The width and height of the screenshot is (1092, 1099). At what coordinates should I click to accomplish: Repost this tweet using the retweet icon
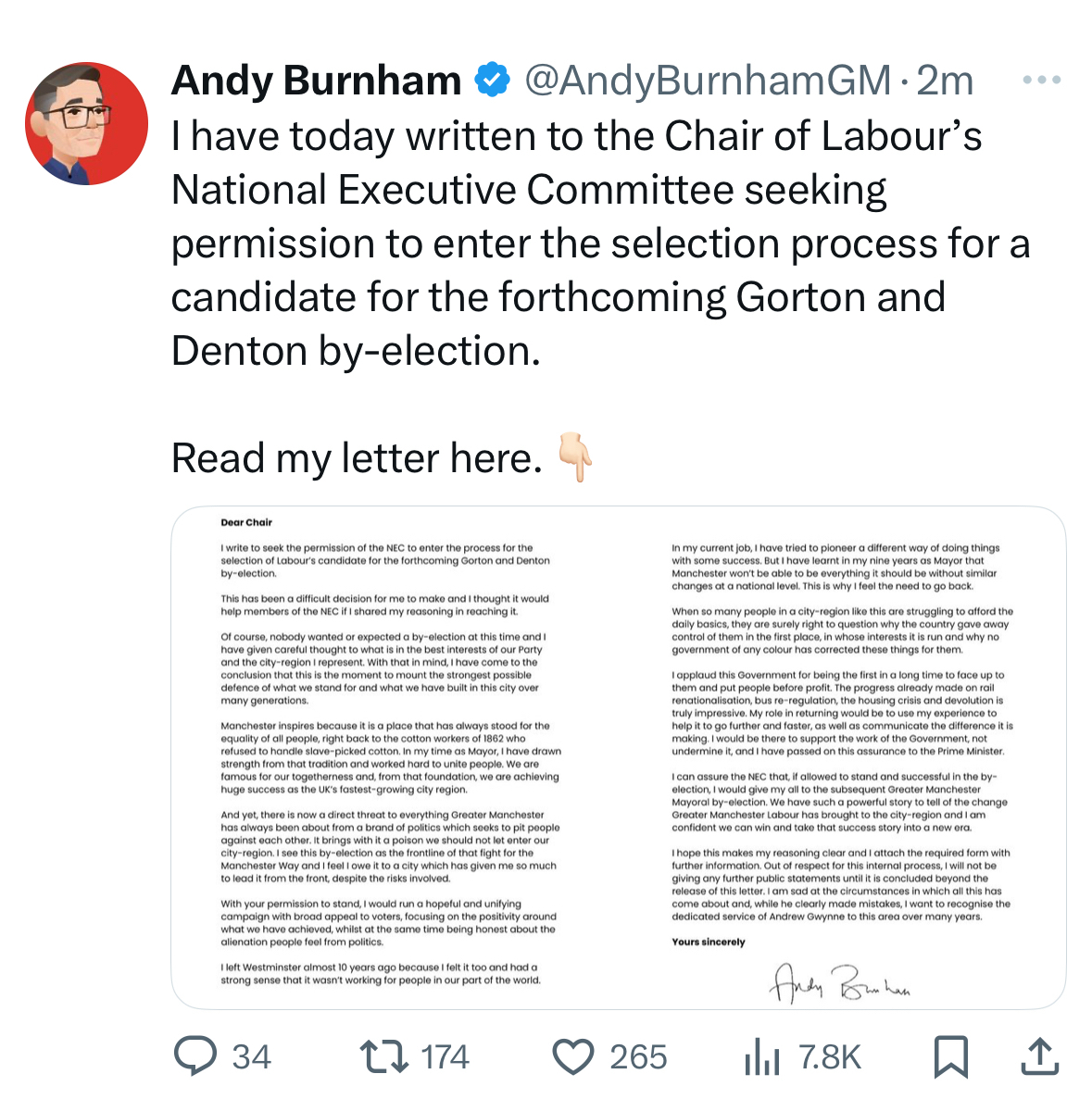click(x=383, y=1056)
